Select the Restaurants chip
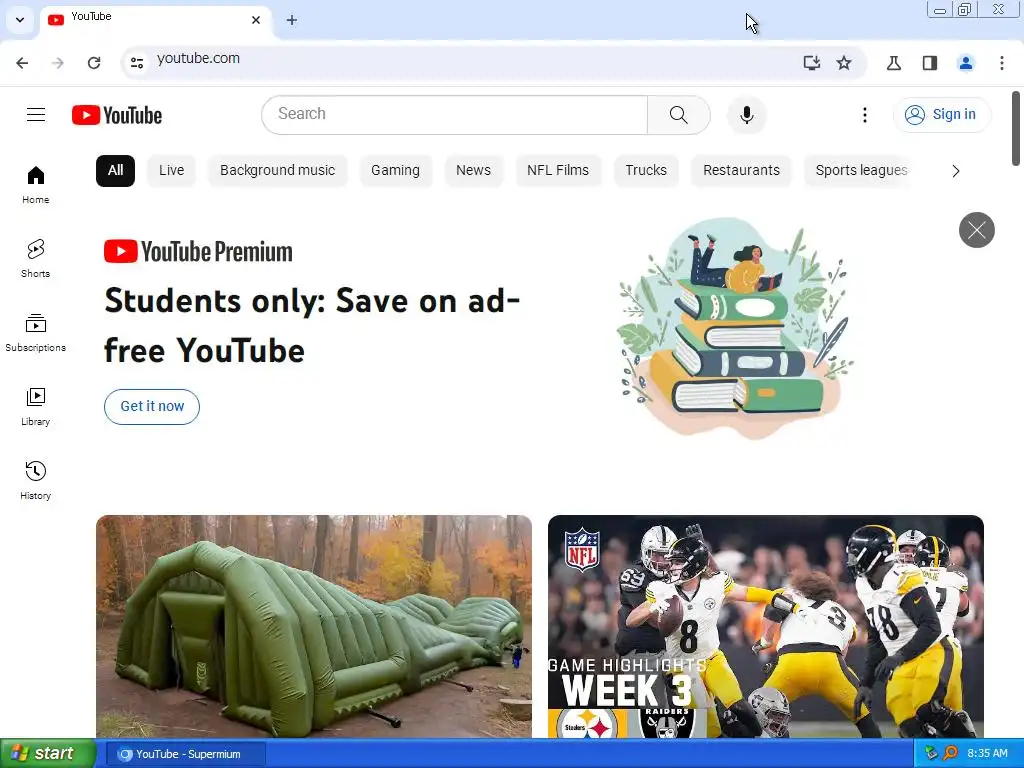This screenshot has height=768, width=1024. tap(741, 170)
